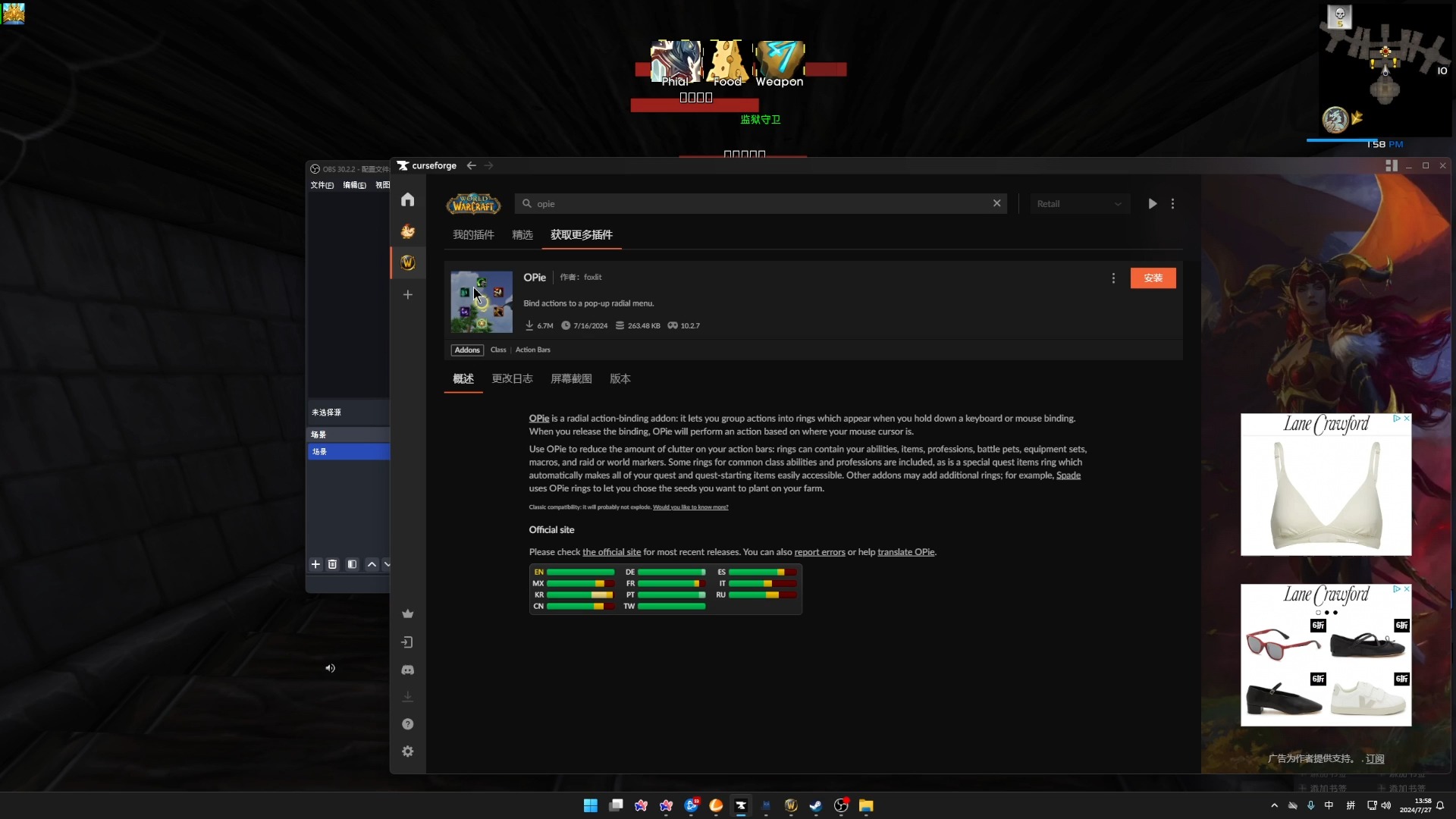Open Steam from the taskbar
This screenshot has width=1456, height=819.
[x=816, y=805]
